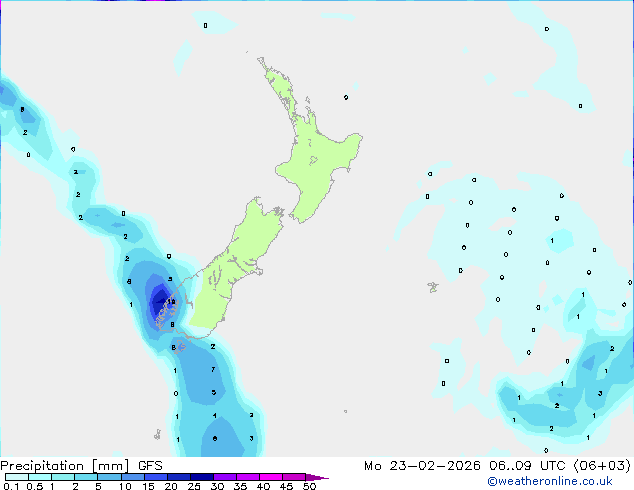Click the 45–50 mm legend color box
The height and width of the screenshot is (490, 634).
click(x=294, y=477)
